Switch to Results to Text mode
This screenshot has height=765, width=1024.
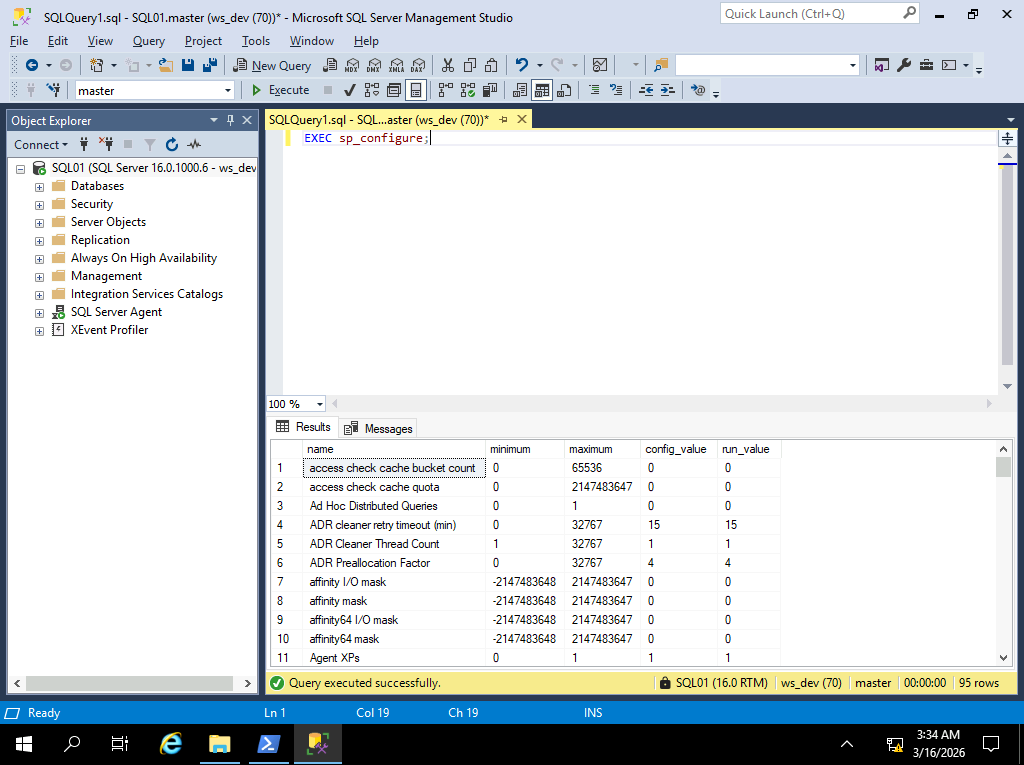(520, 90)
